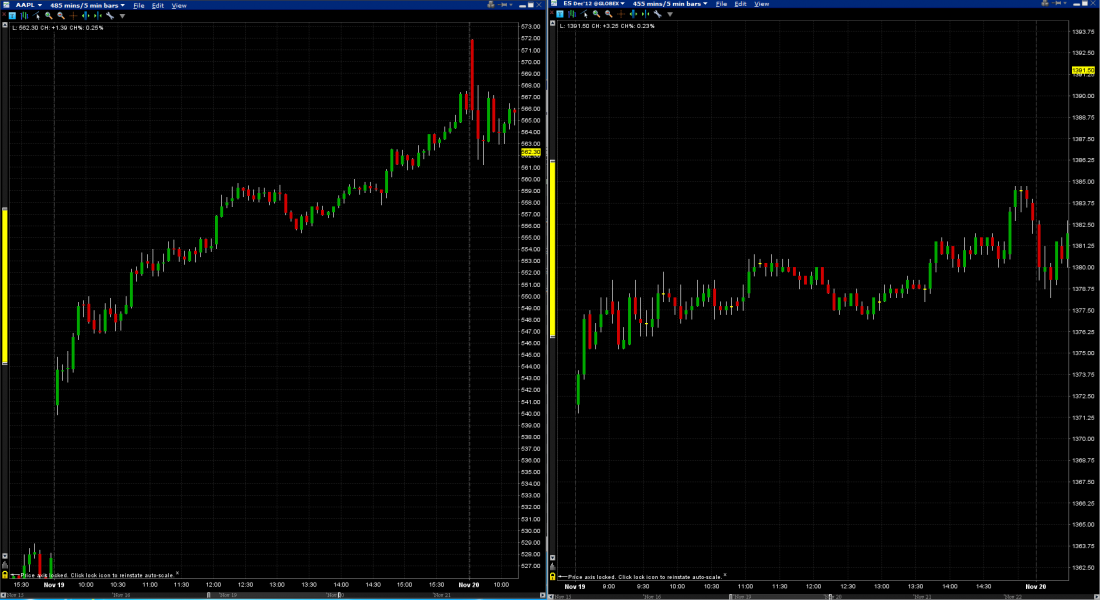1100x600 pixels.
Task: Click the AAPL chart horizontal time scrollbar
Action: click(x=270, y=594)
